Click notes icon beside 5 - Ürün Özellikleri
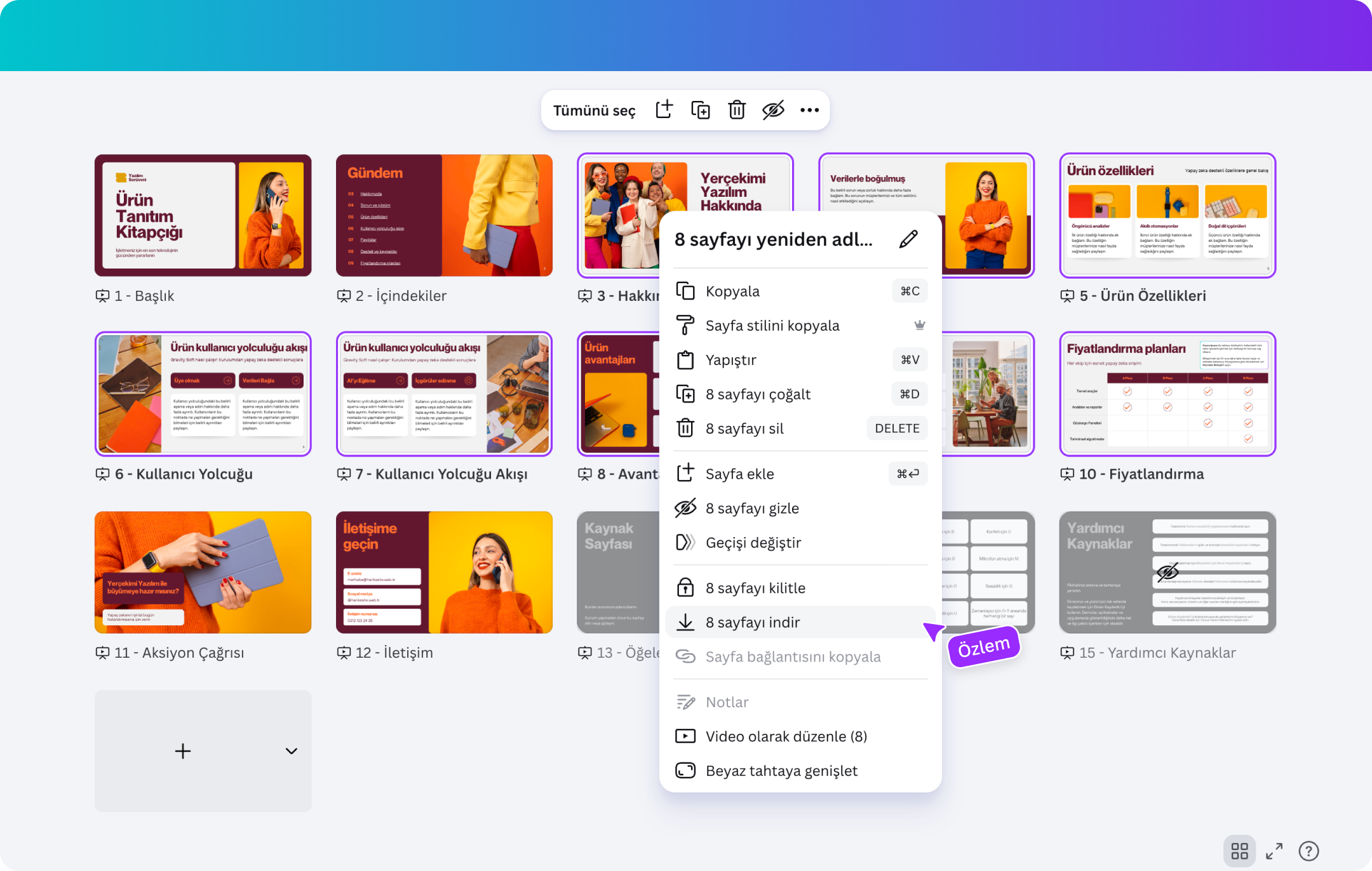 (x=1067, y=296)
